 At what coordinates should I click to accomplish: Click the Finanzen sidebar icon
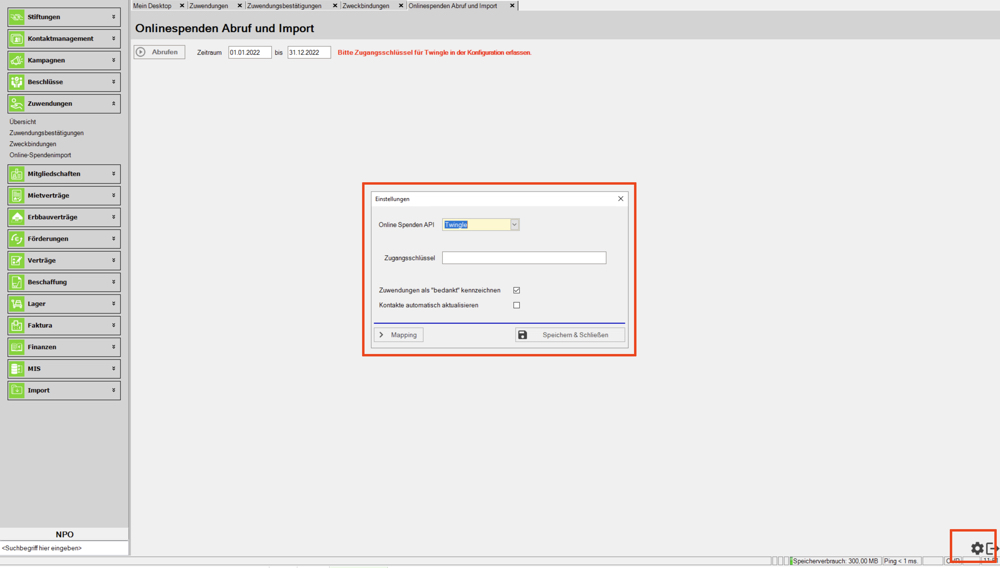click(x=17, y=347)
